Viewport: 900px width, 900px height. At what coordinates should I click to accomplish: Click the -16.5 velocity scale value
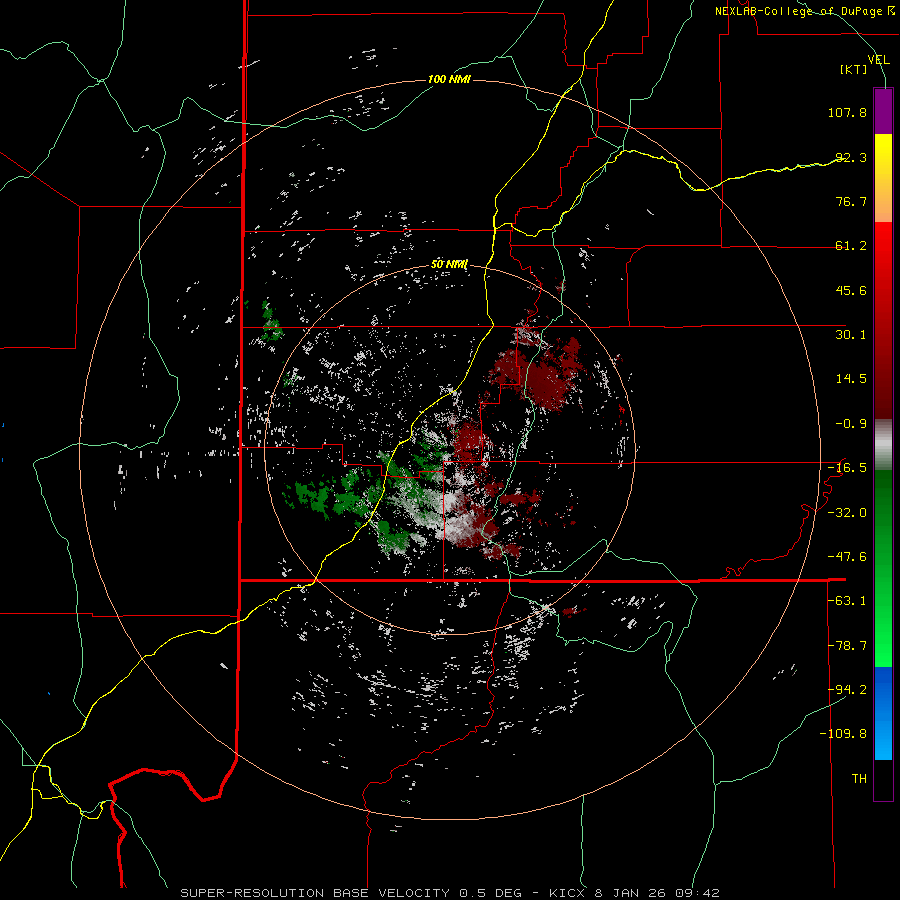point(847,468)
